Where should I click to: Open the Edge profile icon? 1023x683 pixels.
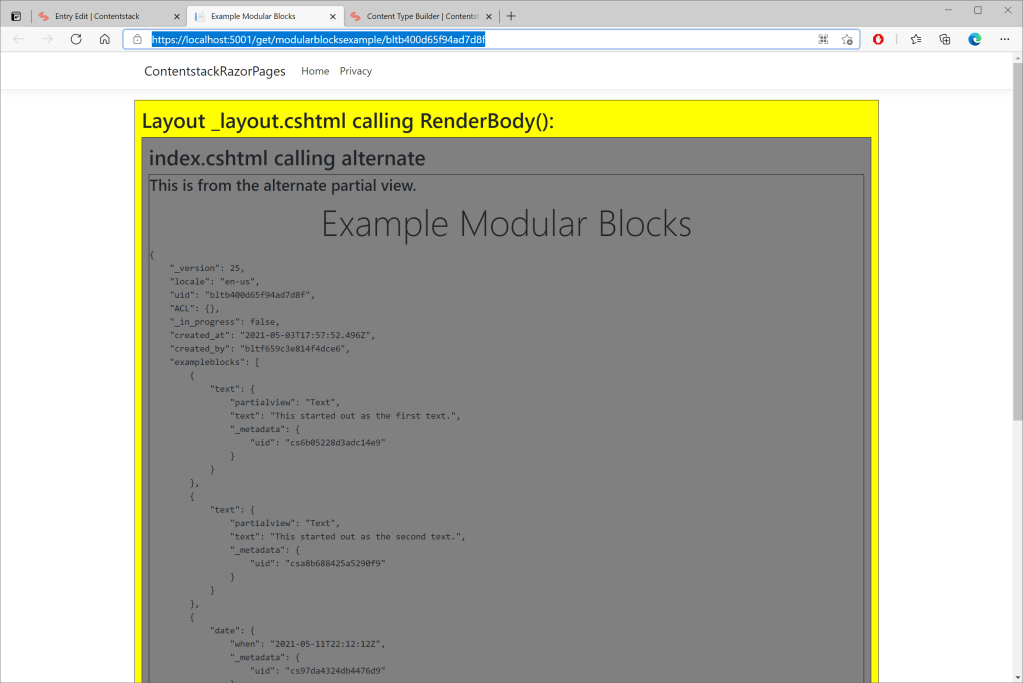tap(975, 39)
